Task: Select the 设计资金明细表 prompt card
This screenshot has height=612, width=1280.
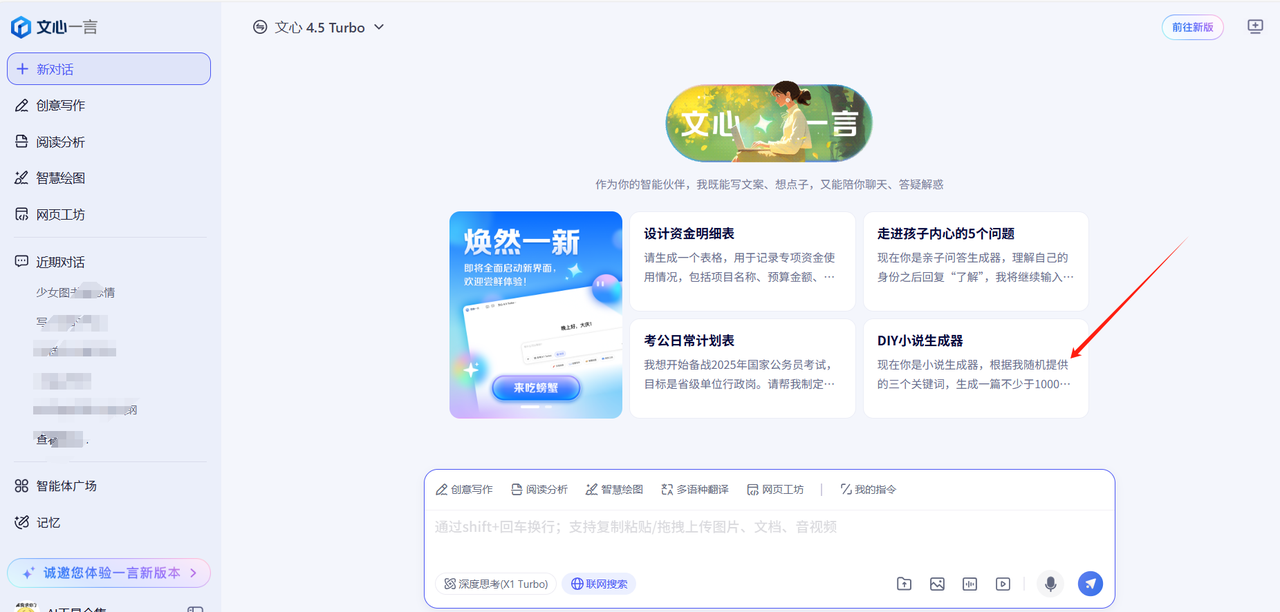Action: pyautogui.click(x=742, y=261)
